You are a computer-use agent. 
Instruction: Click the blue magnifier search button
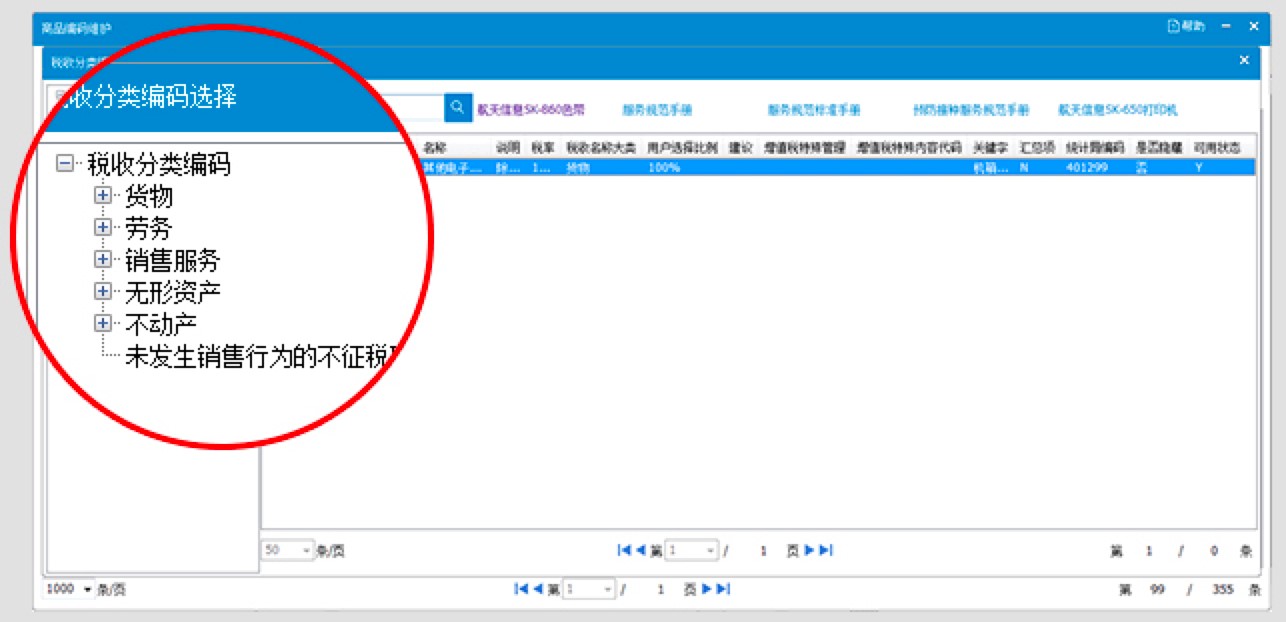(457, 107)
